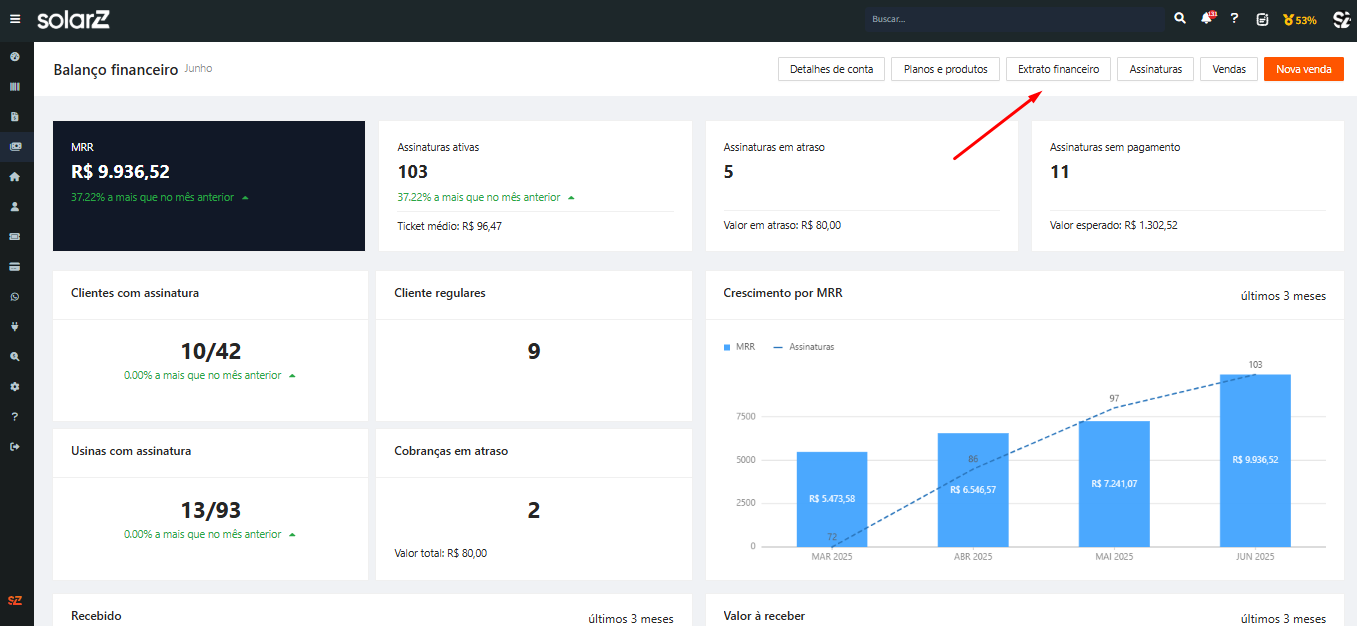
Task: Open the home icon in sidebar
Action: point(15,176)
